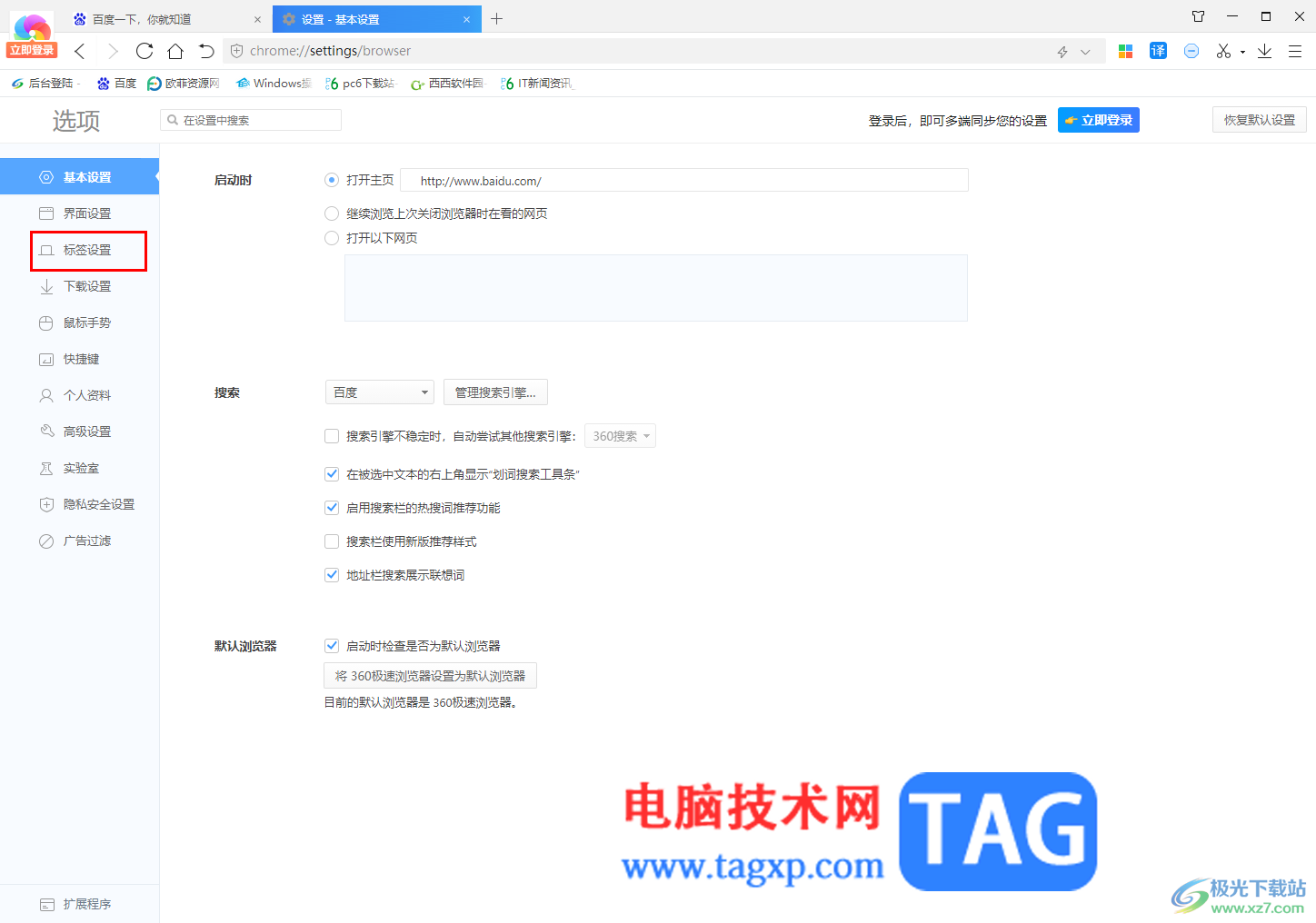
Task: Select the 打开以下网页 radio option
Action: pyautogui.click(x=332, y=238)
